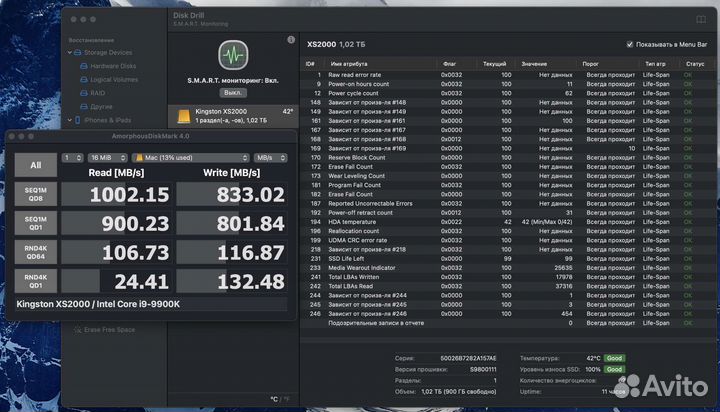Click the drive icon in Mac (13% used) selector
The width and height of the screenshot is (720, 412).
coord(139,158)
